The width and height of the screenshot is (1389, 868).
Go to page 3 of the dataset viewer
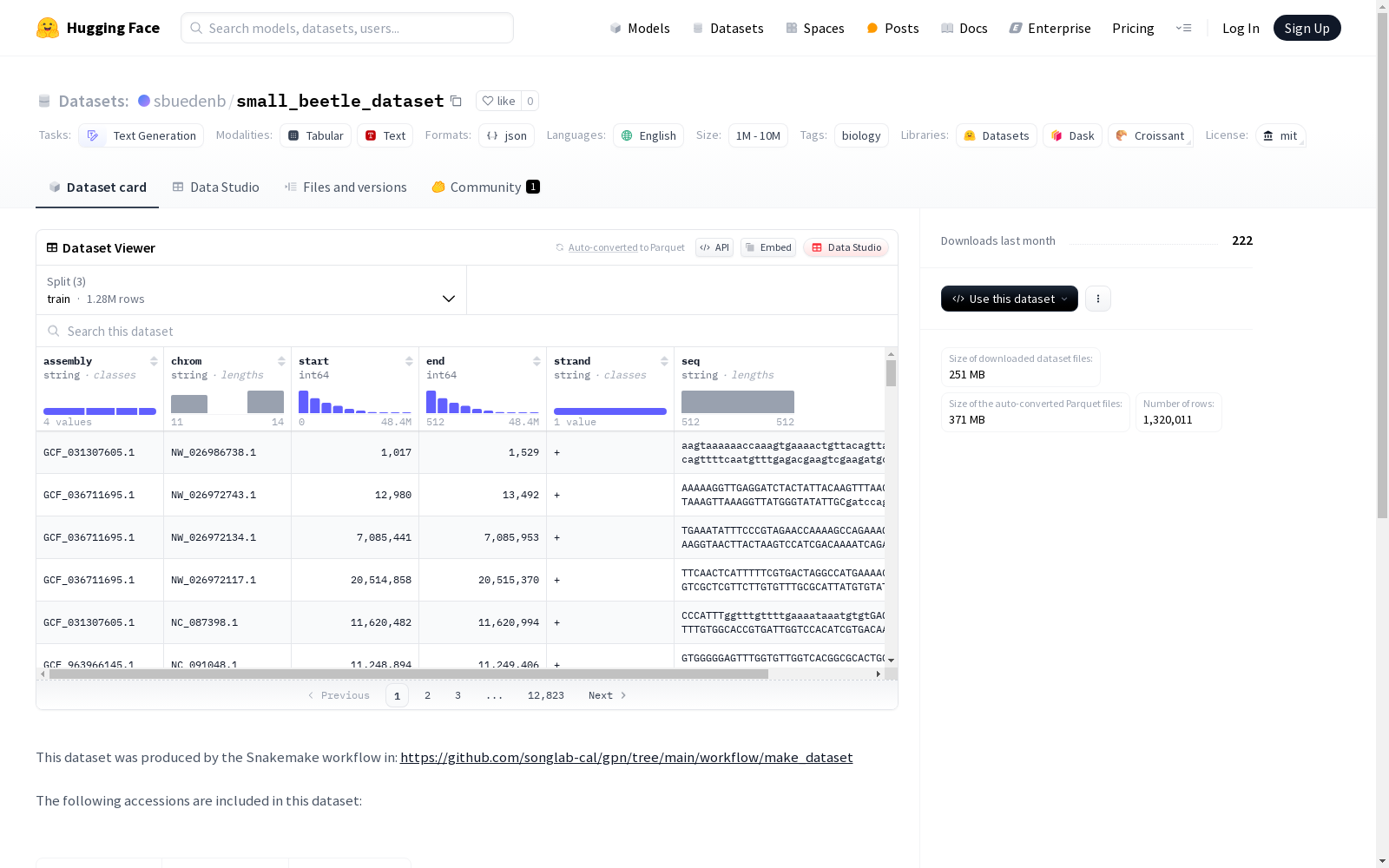(458, 695)
